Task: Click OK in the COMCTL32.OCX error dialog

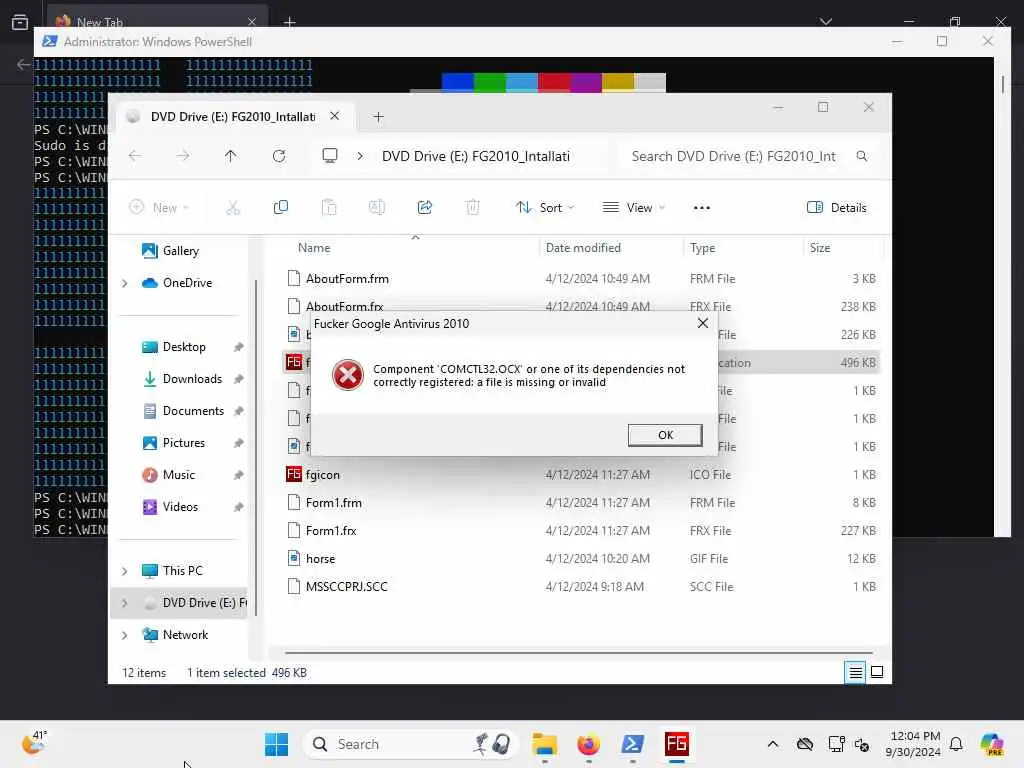Action: coord(665,435)
